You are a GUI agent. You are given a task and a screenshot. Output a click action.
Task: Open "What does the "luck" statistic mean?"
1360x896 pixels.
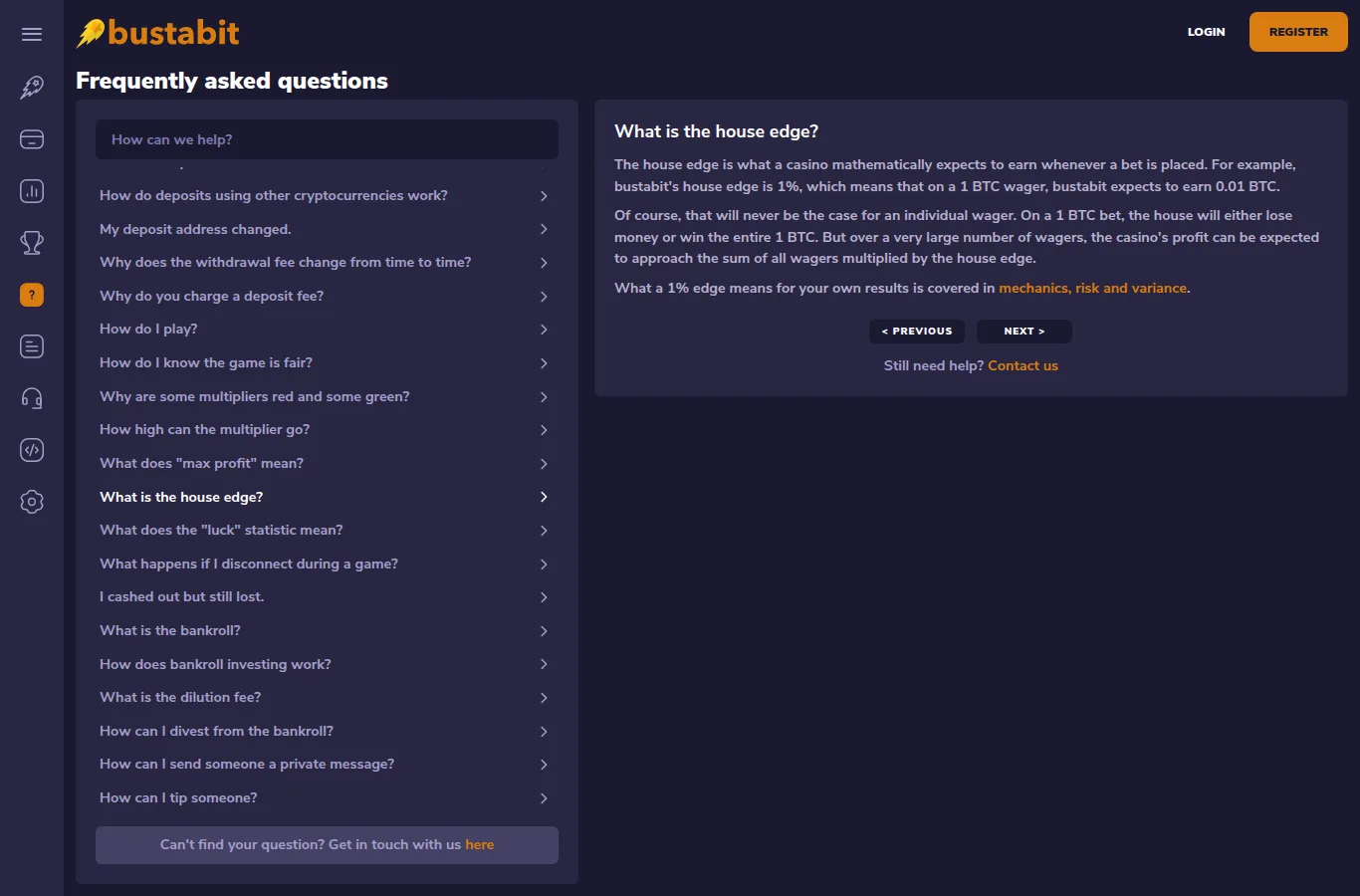point(327,531)
